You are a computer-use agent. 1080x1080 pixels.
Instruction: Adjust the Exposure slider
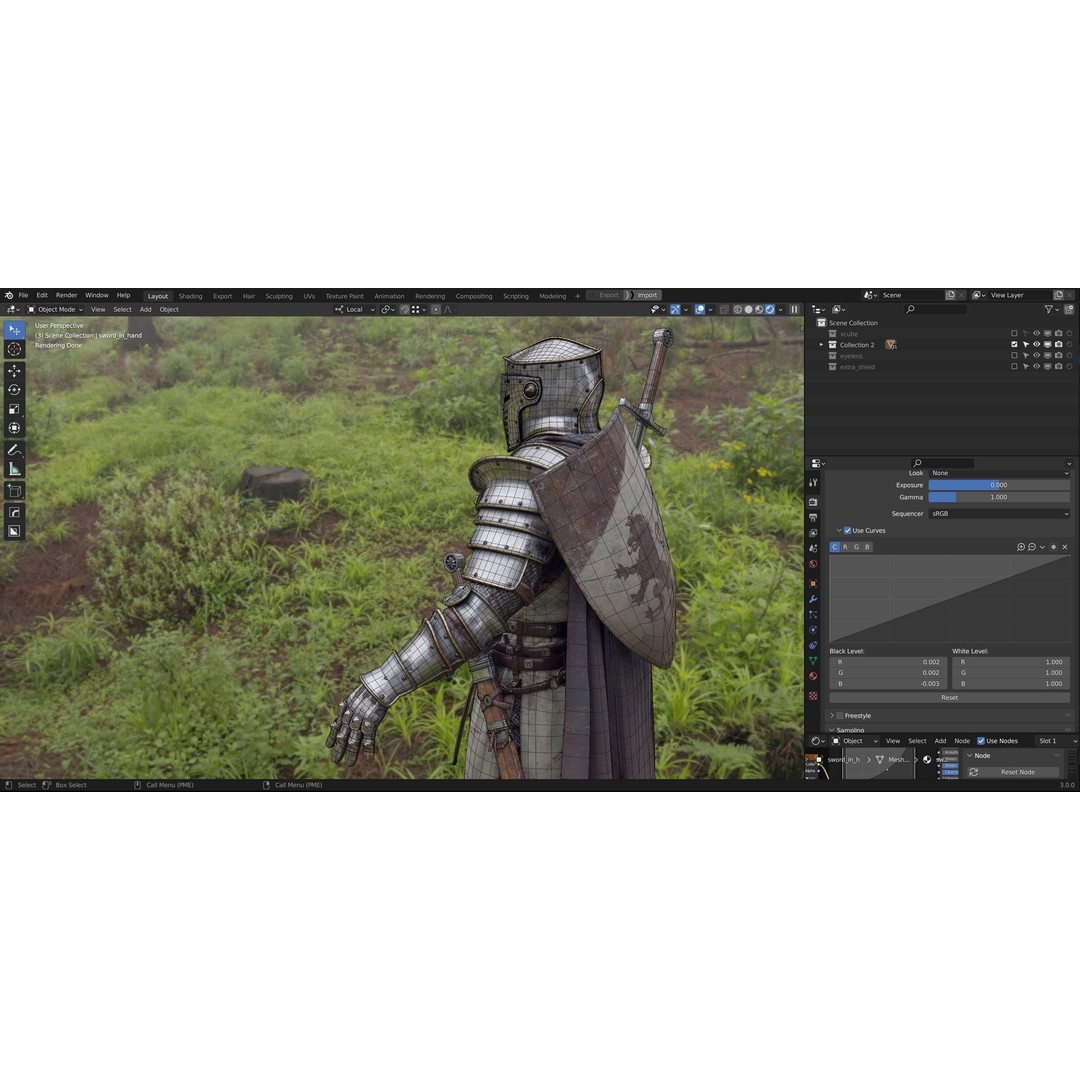tap(999, 485)
